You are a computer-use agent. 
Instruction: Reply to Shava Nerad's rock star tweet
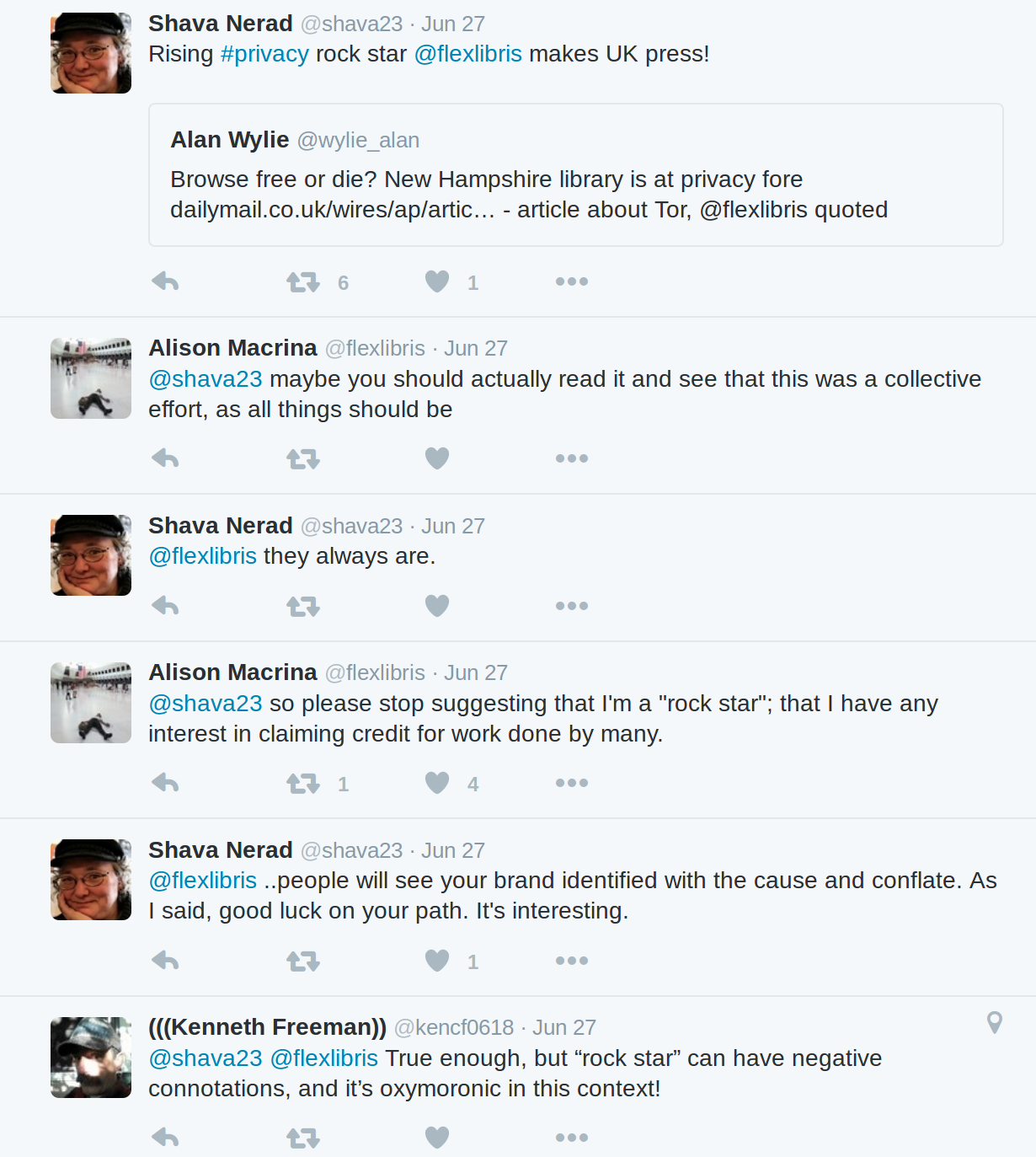[x=165, y=281]
